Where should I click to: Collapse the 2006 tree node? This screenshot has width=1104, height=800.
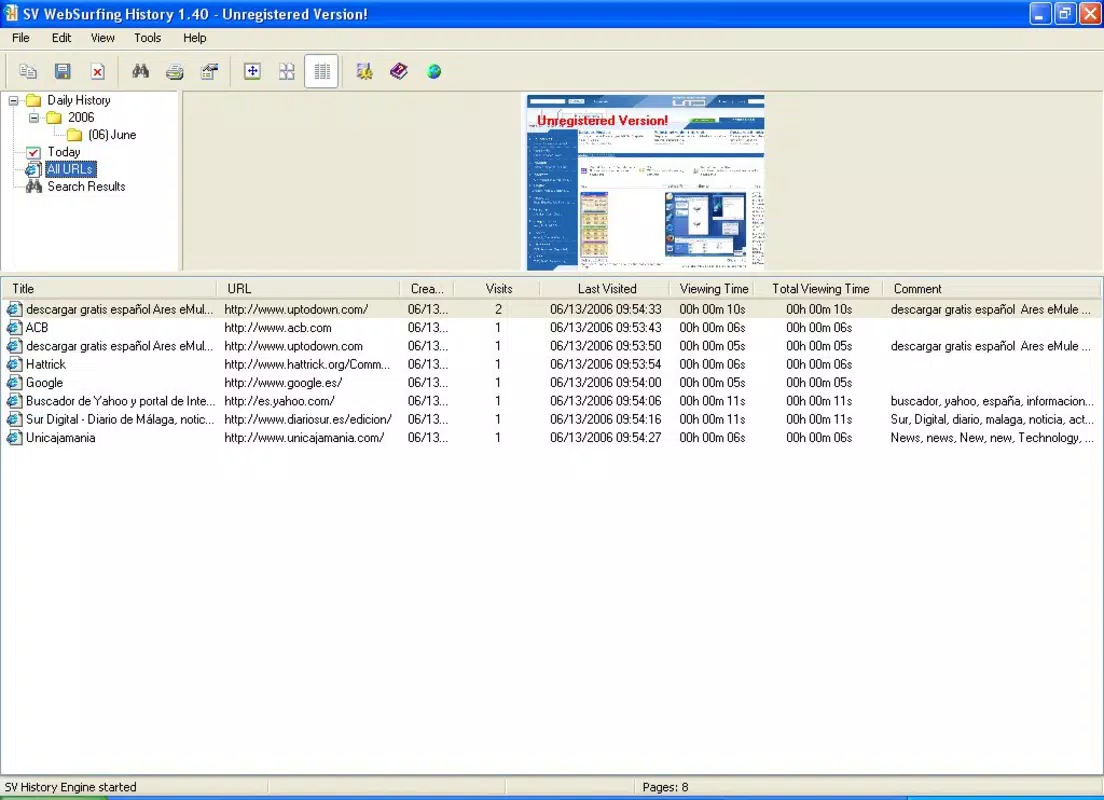tap(34, 118)
